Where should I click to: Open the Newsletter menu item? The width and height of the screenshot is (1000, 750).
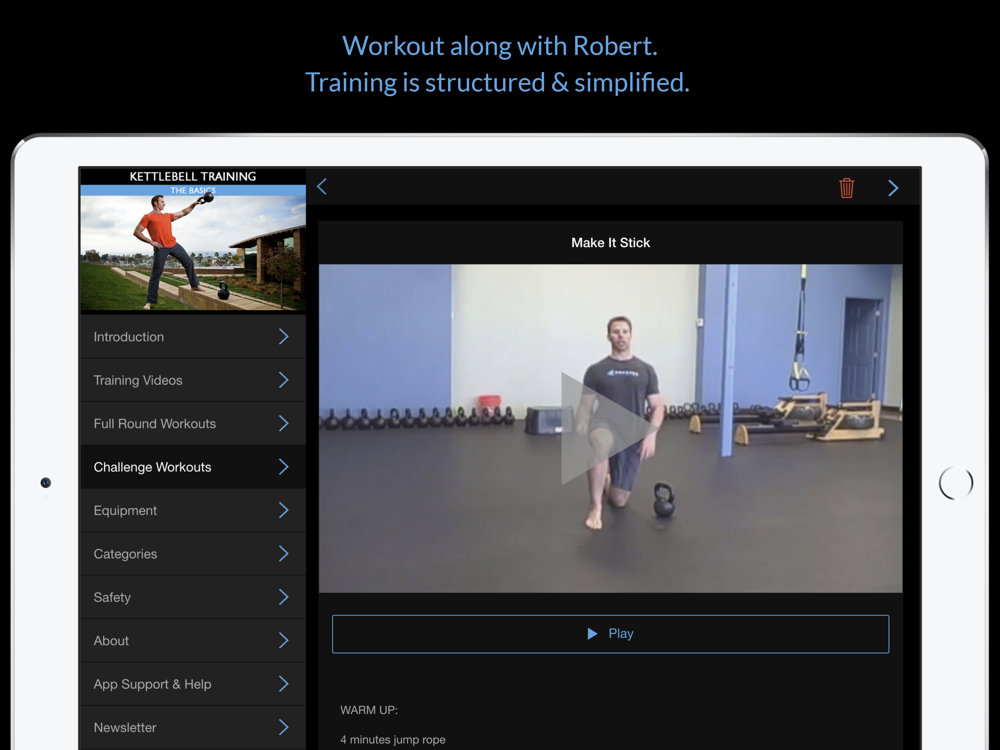[x=193, y=727]
